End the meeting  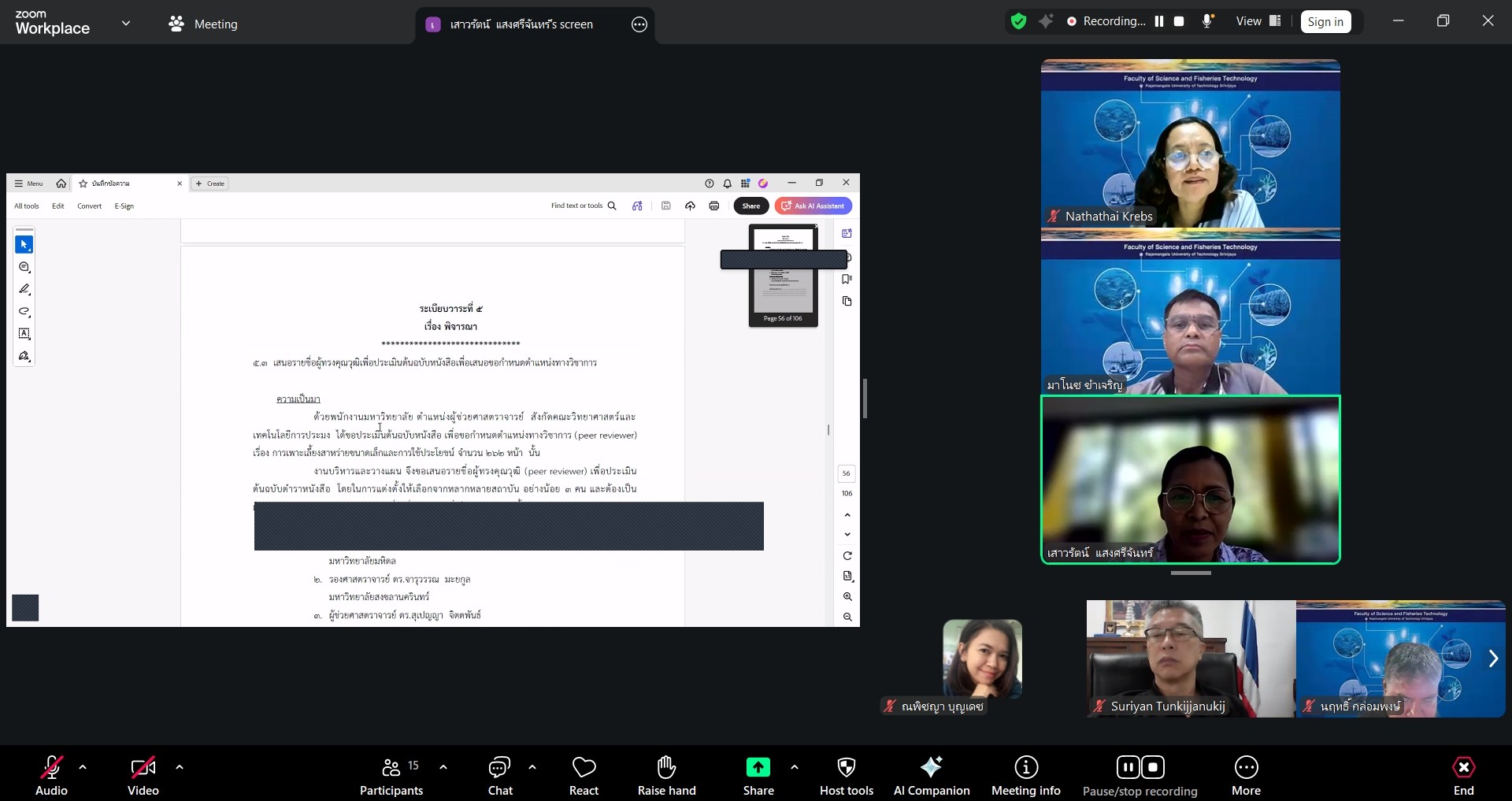point(1463,776)
